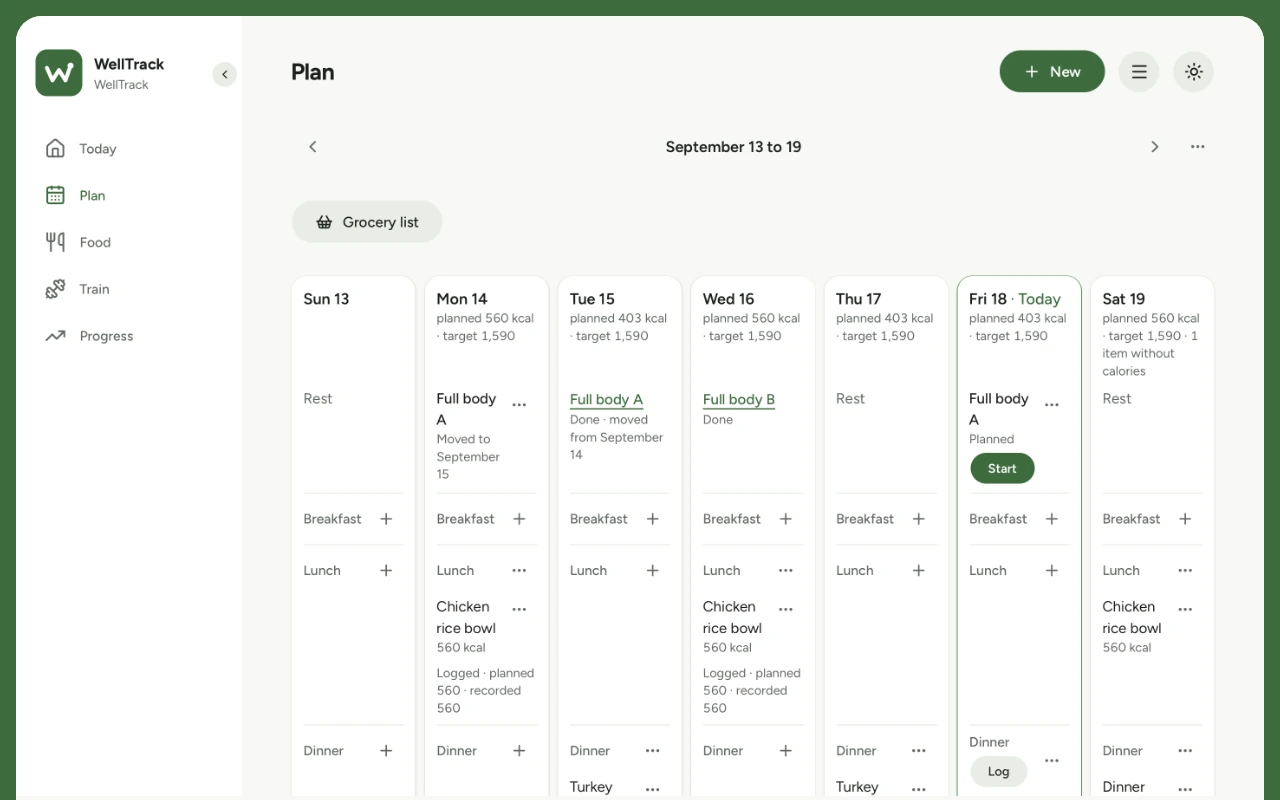The width and height of the screenshot is (1280, 800).
Task: Open the list view menu icon
Action: [x=1139, y=72]
